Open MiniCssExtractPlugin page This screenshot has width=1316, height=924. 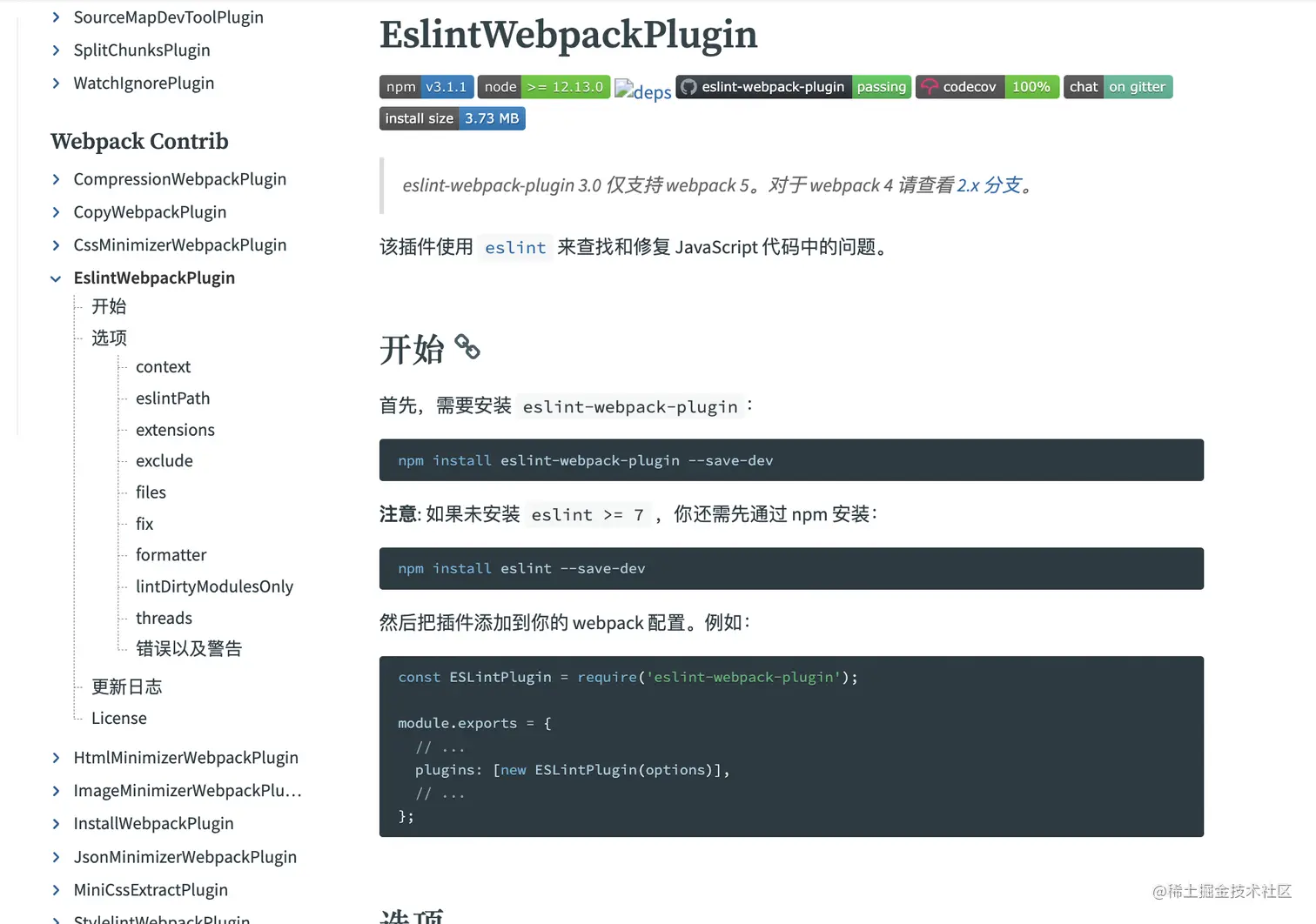click(151, 890)
